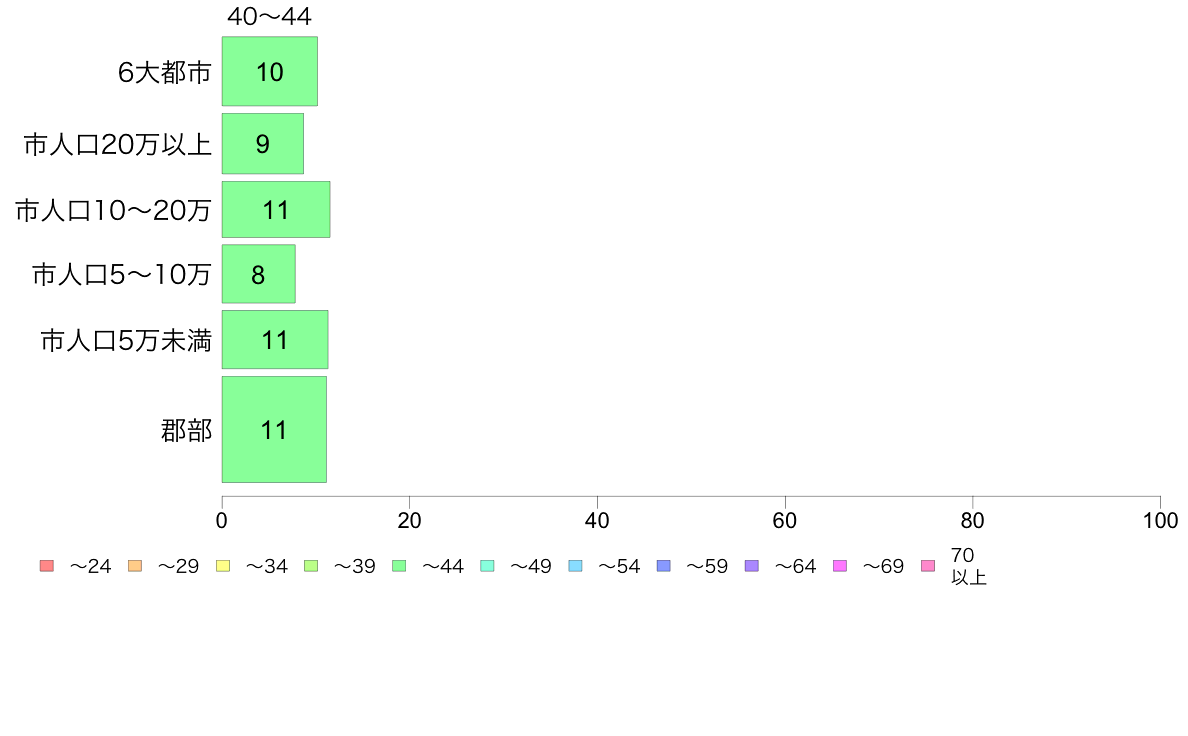
Task: Click the 40〜44 chart title
Action: tap(269, 17)
